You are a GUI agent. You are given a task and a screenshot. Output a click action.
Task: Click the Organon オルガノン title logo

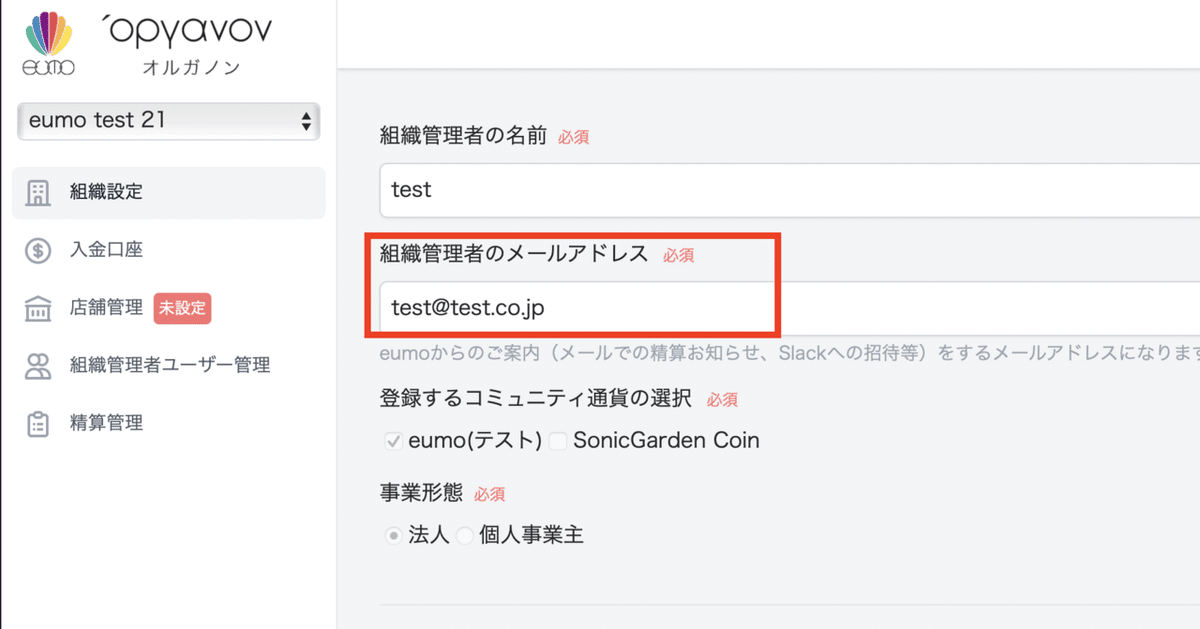[x=186, y=46]
